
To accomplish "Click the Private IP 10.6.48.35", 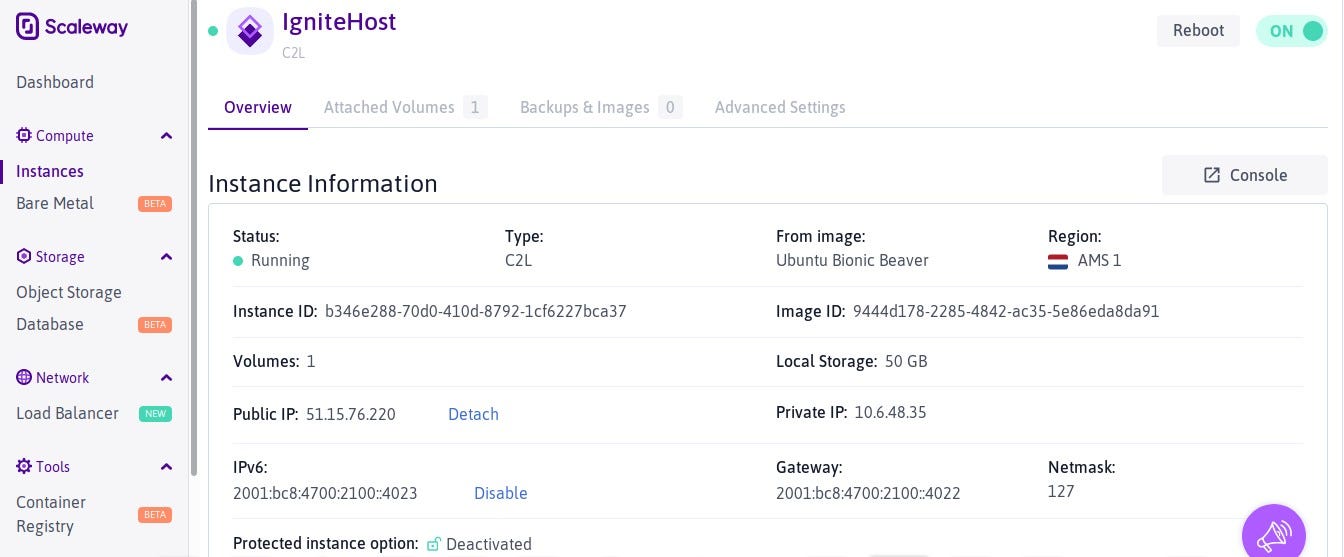I will [x=890, y=412].
